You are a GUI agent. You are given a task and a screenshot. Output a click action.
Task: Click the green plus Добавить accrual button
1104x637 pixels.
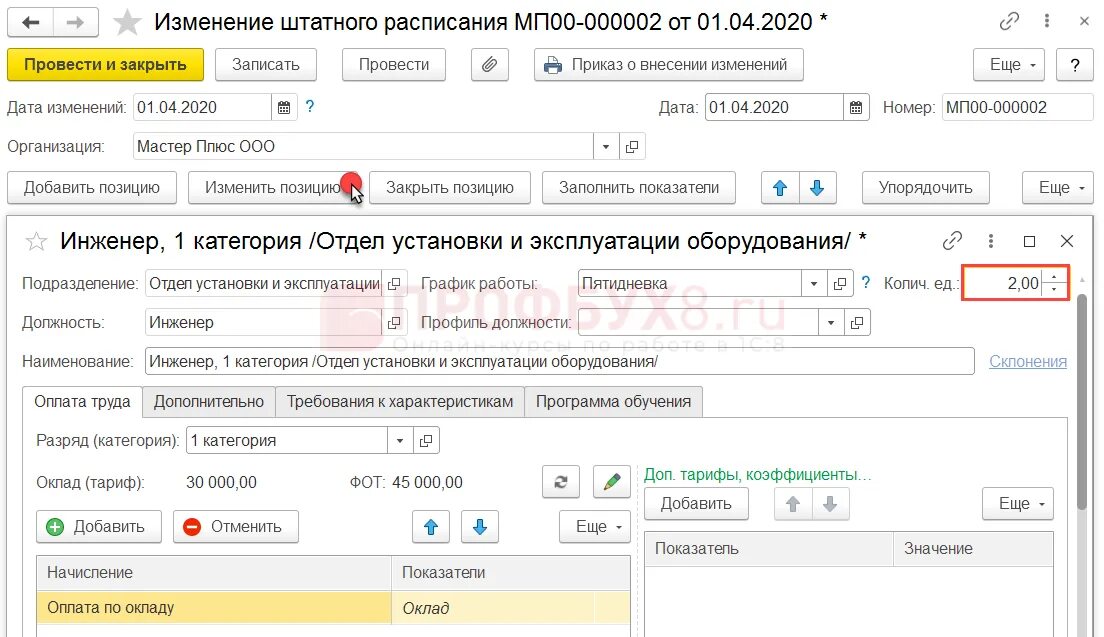click(98, 527)
